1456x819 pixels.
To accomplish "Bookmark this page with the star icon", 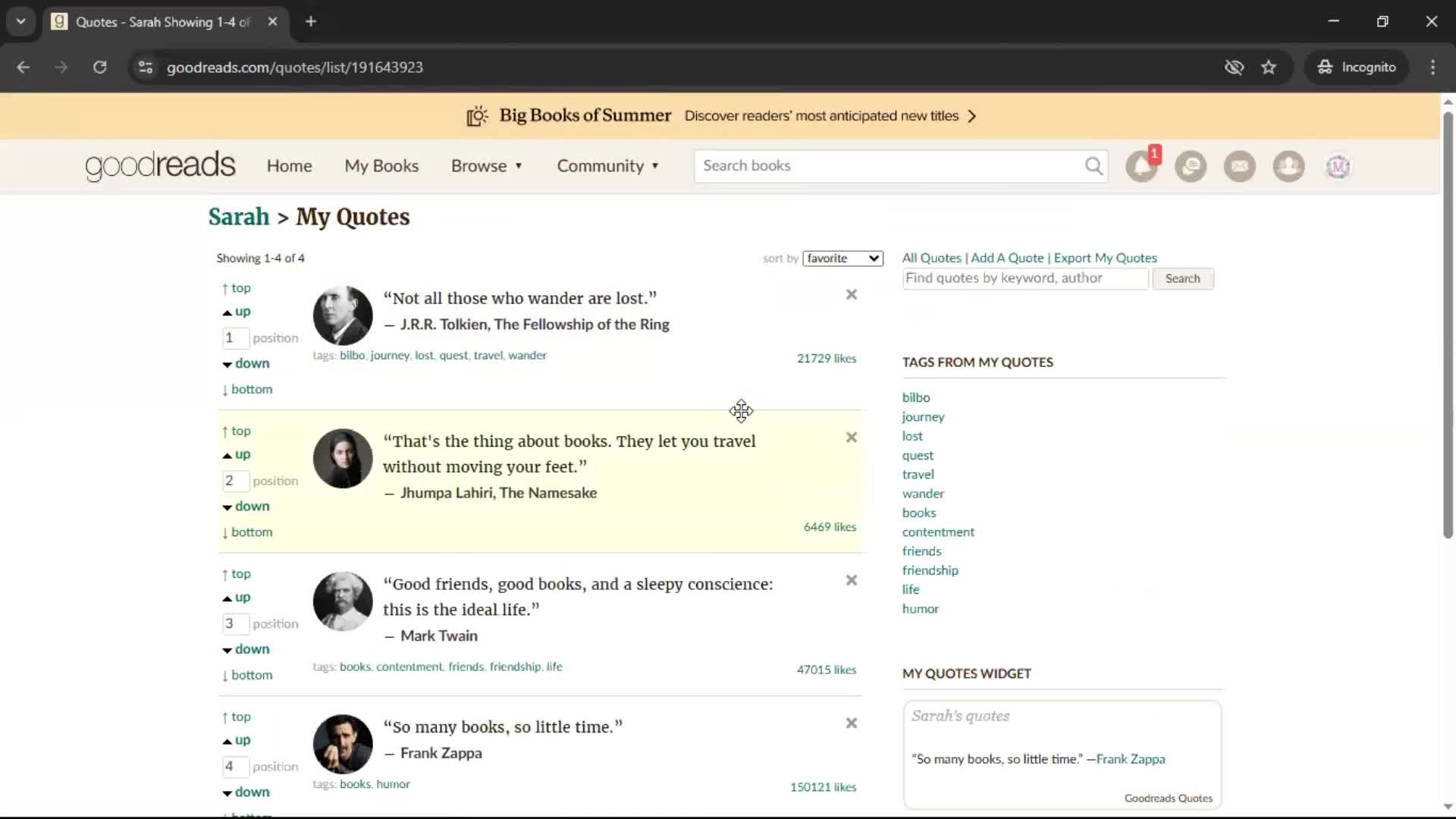I will click(1269, 67).
